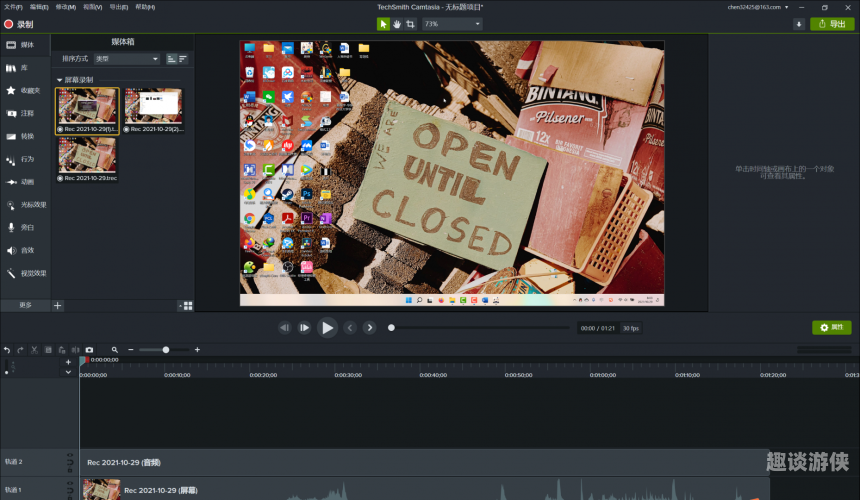Open the 收藏夹 (Favorites) tab
The image size is (860, 500).
(x=25, y=90)
